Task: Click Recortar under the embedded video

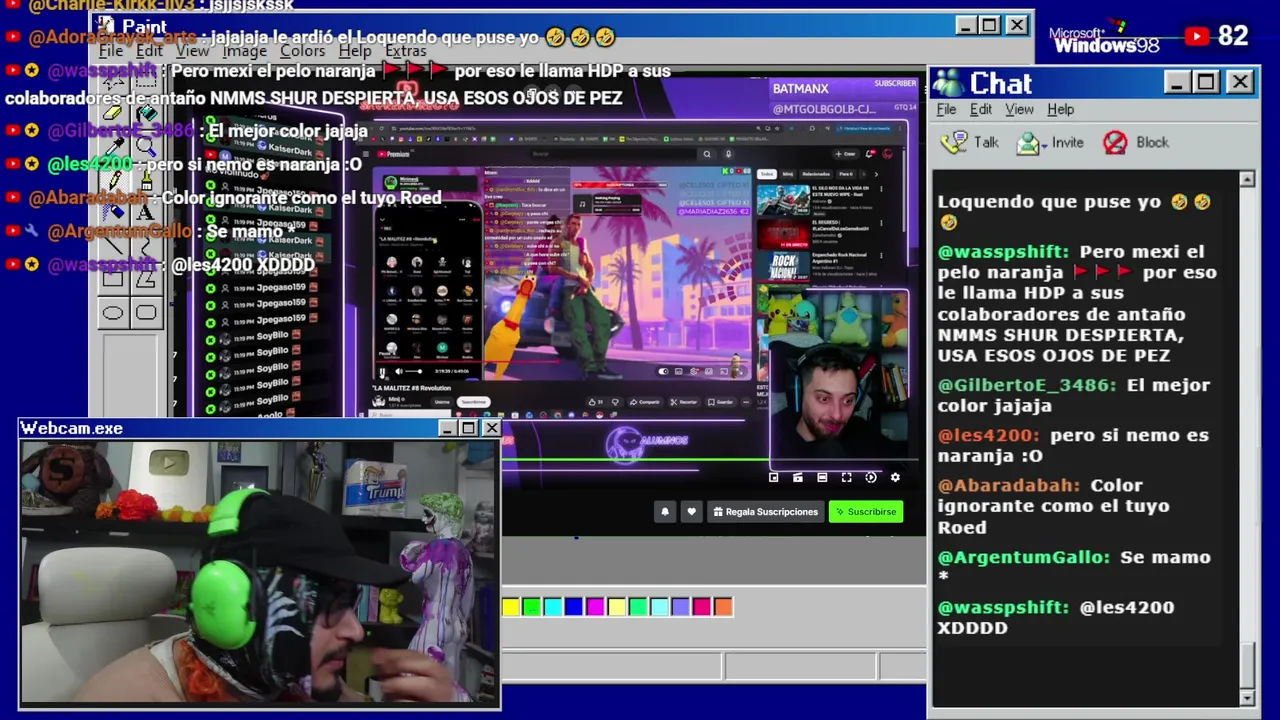Action: [x=683, y=402]
